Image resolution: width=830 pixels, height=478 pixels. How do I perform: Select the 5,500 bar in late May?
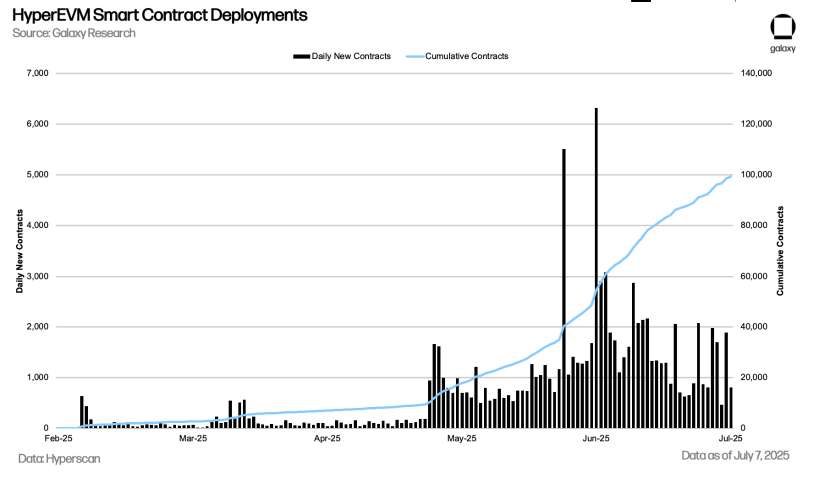point(564,288)
